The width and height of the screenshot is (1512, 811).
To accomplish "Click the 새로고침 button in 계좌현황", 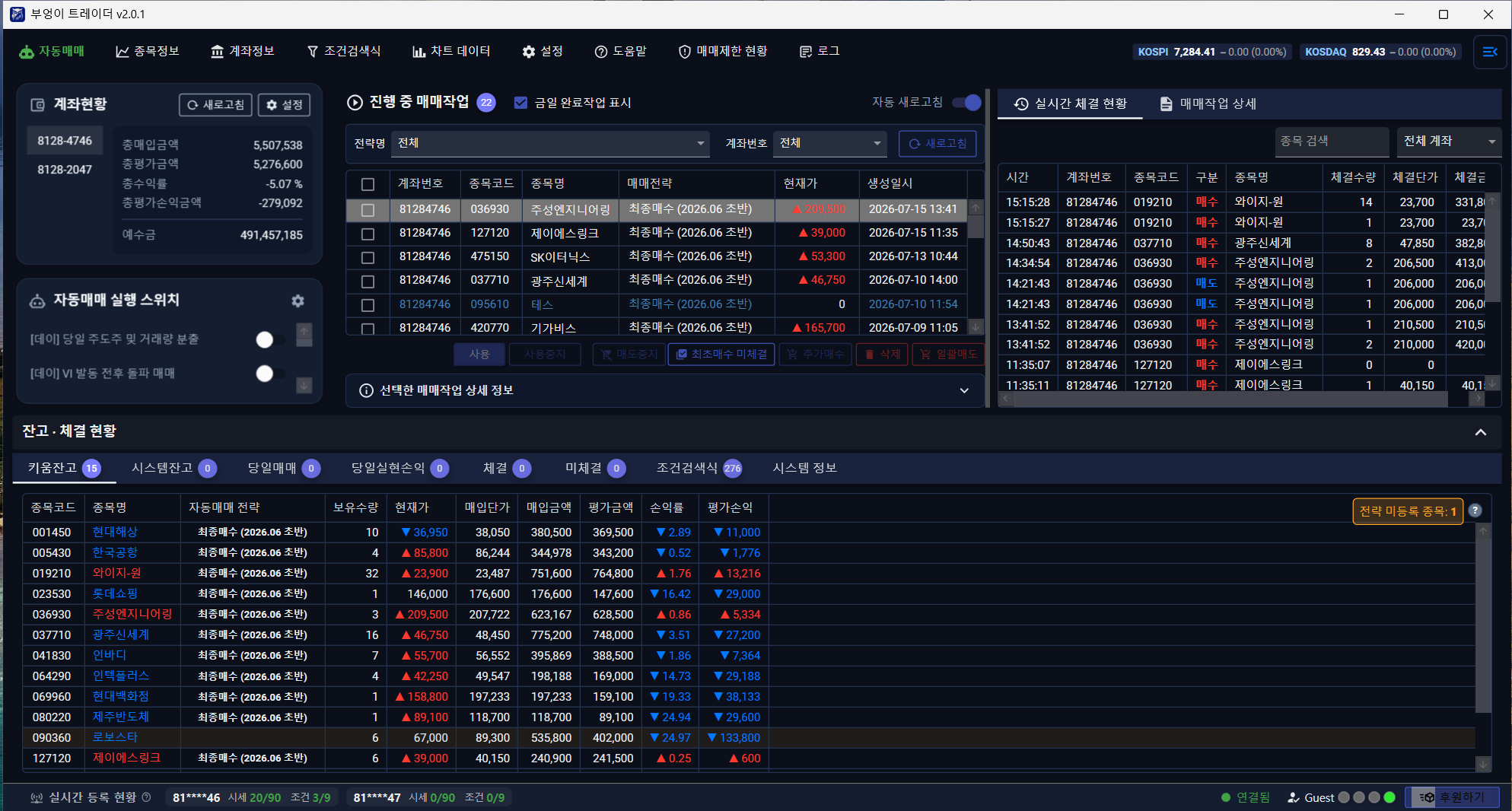I will click(216, 105).
